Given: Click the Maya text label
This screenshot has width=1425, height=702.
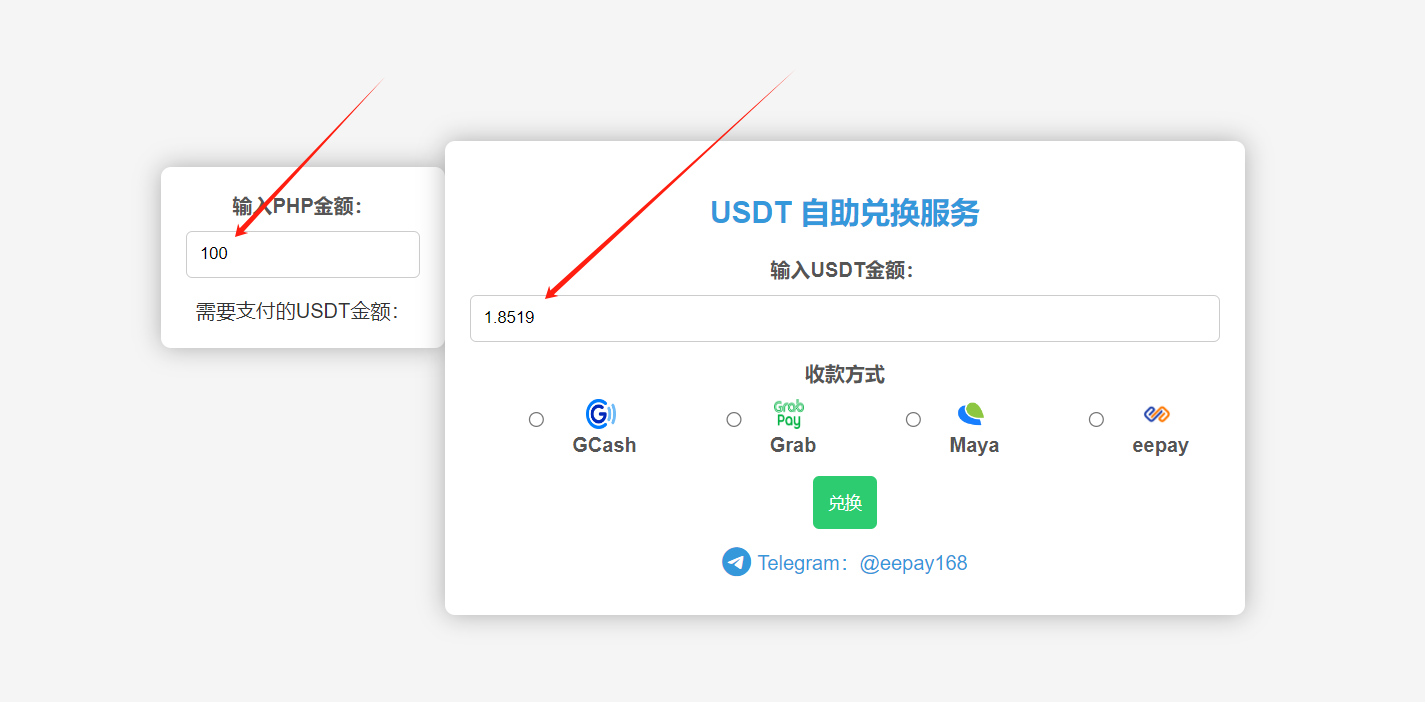Looking at the screenshot, I should coord(974,445).
